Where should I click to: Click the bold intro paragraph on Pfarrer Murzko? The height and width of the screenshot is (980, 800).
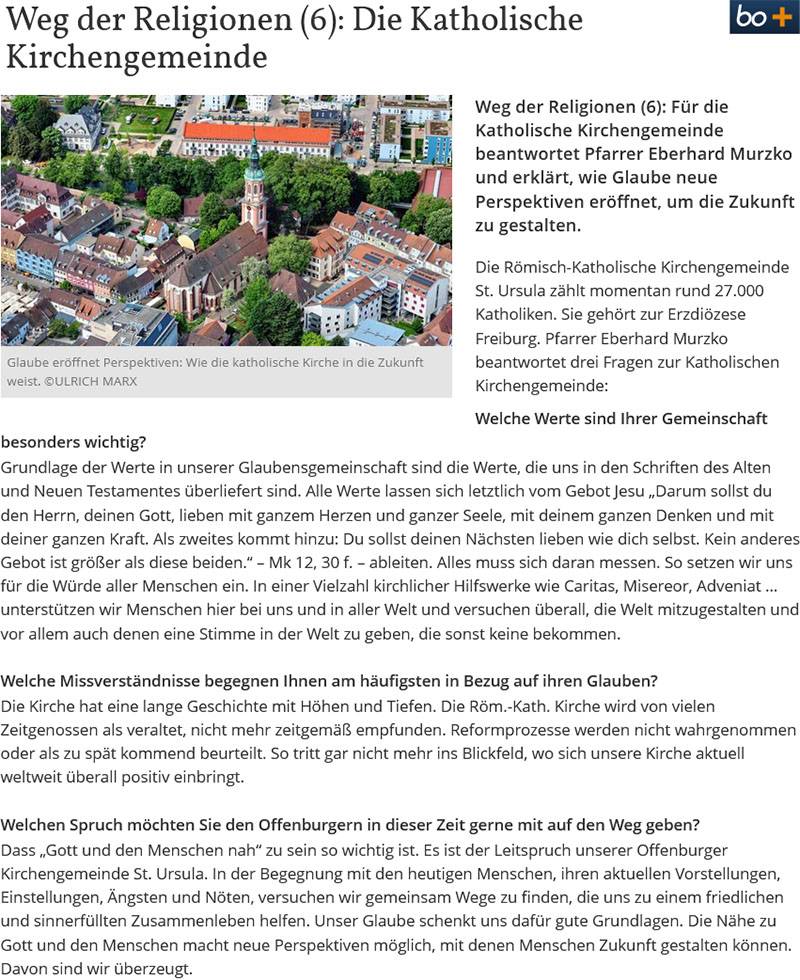(x=634, y=166)
